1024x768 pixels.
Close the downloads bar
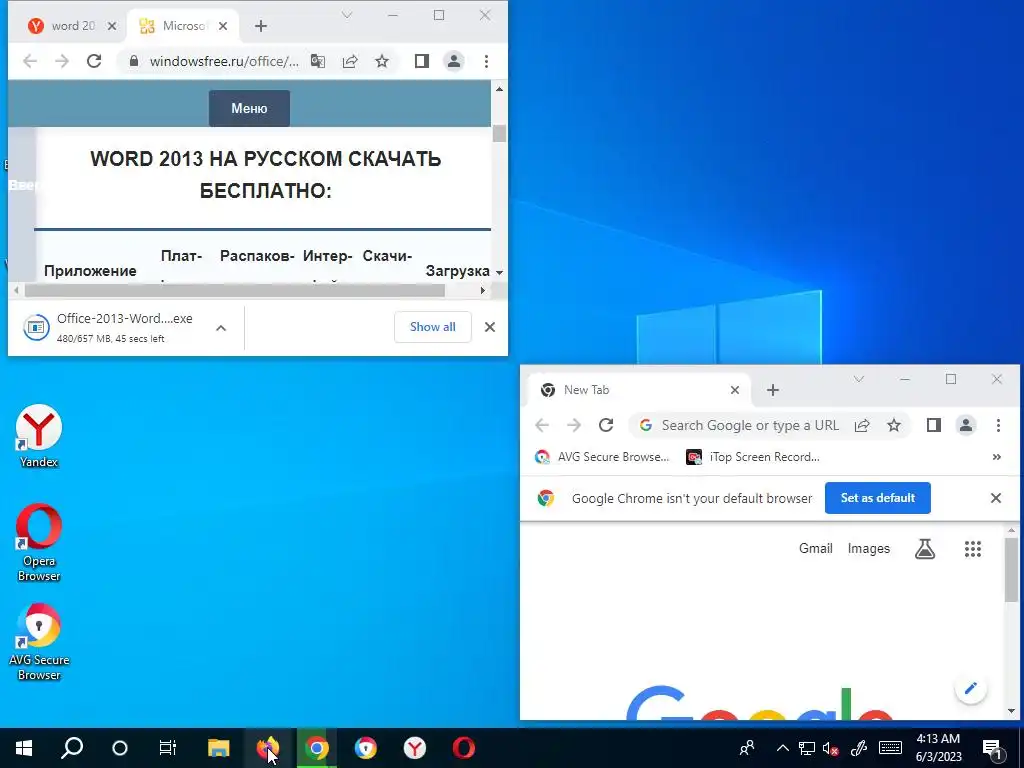point(490,327)
